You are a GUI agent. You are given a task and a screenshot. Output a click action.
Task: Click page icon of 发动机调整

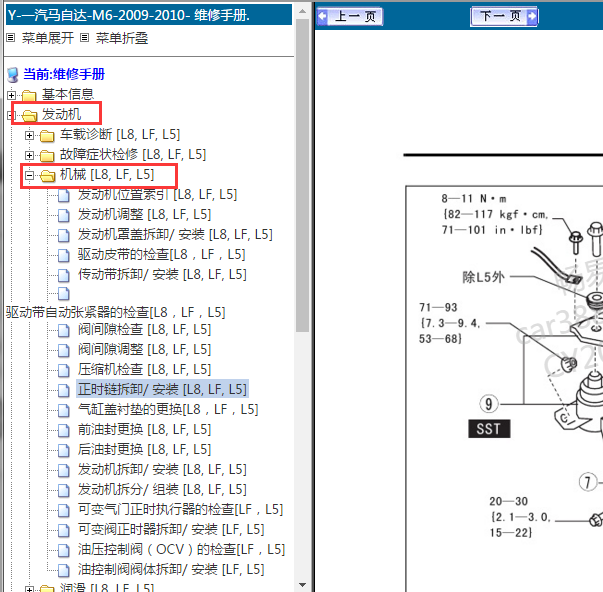(x=64, y=215)
